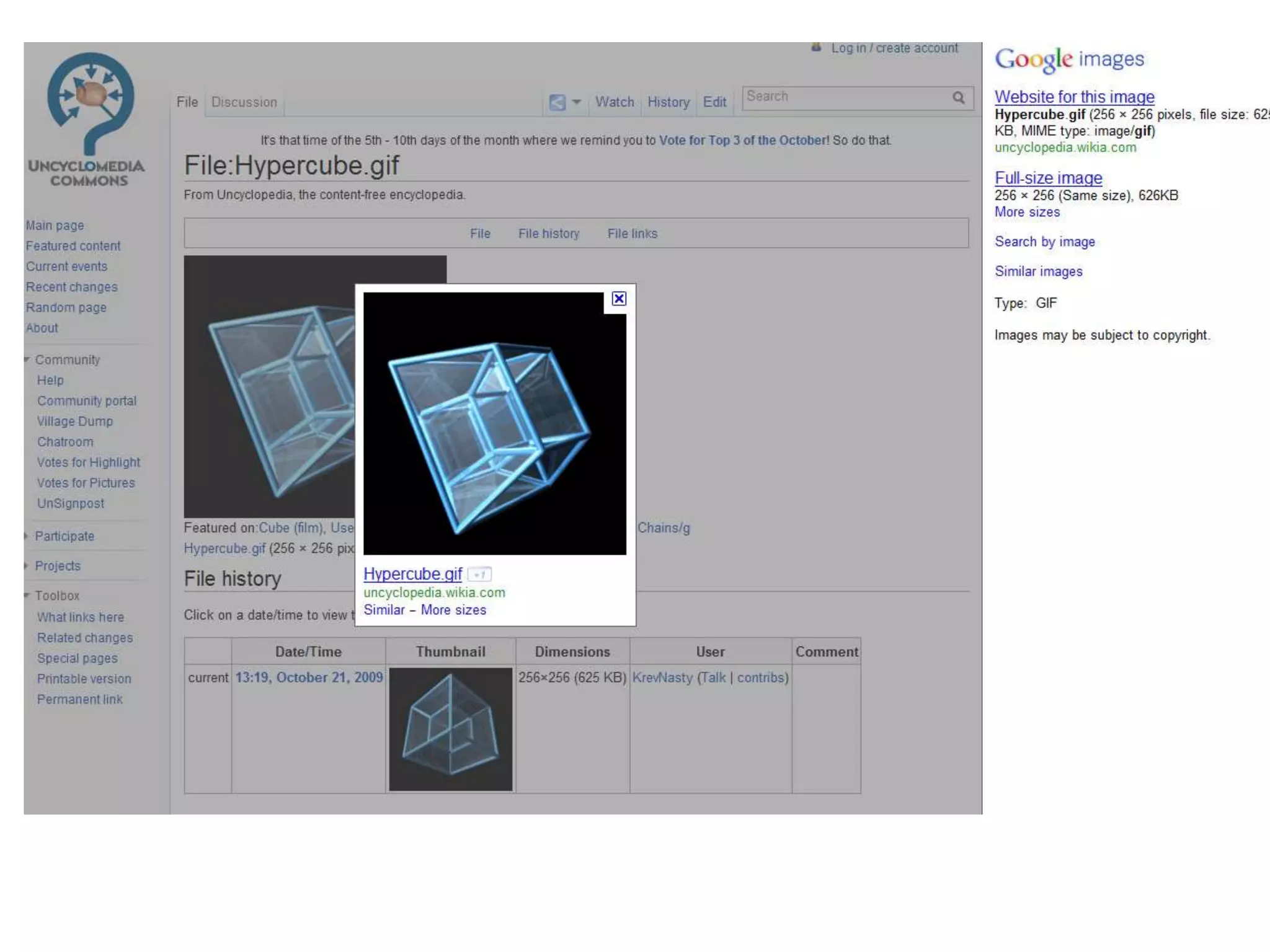Click the magnifier search icon
1270x952 pixels.
(959, 98)
